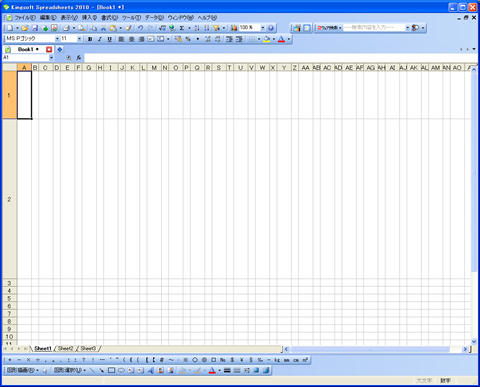Click the Save floppy disk icon
Viewport: 480px width, 387px height.
click(x=35, y=28)
